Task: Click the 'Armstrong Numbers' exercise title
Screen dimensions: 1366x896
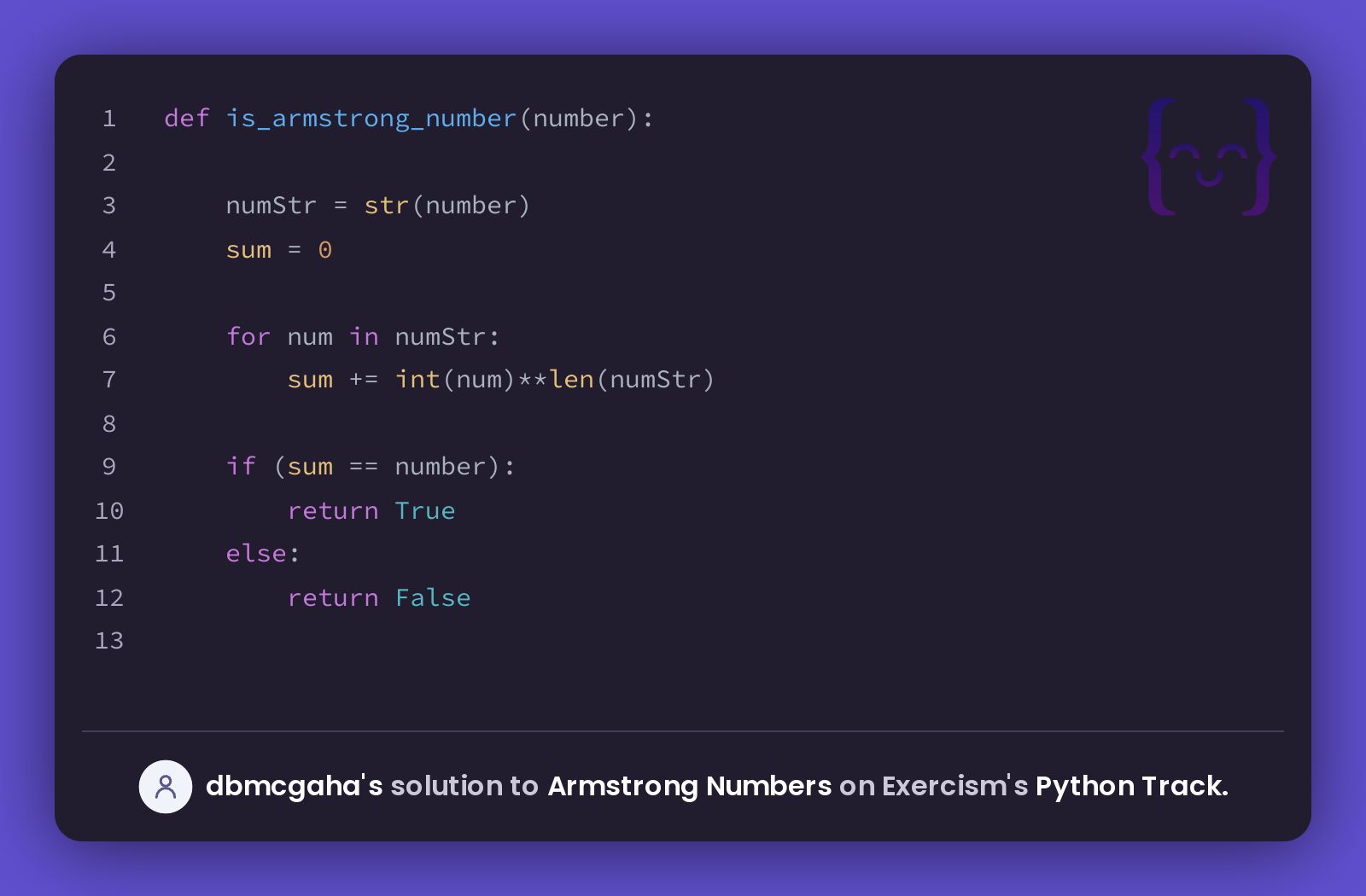Action: [690, 786]
